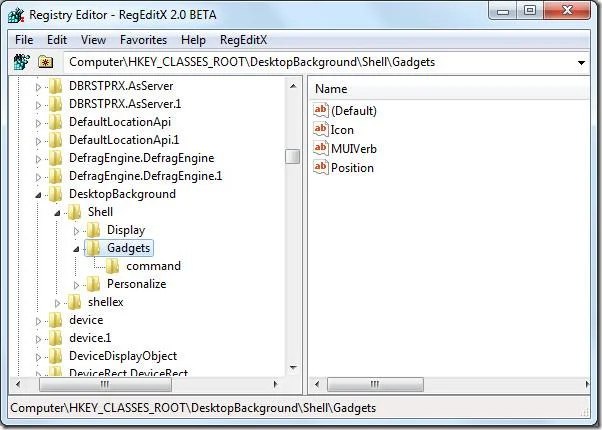The width and height of the screenshot is (602, 430).
Task: Select the MUIVerb value icon
Action: click(321, 149)
